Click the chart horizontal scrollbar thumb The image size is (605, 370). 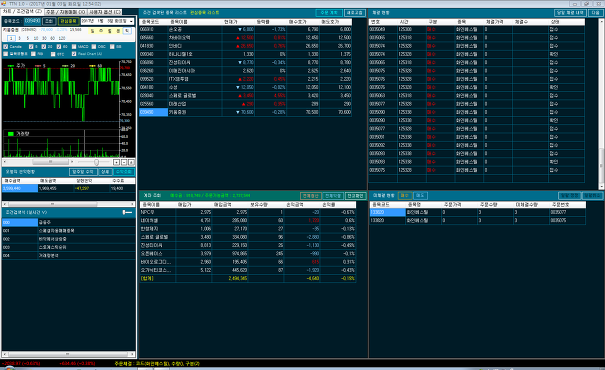(50, 162)
